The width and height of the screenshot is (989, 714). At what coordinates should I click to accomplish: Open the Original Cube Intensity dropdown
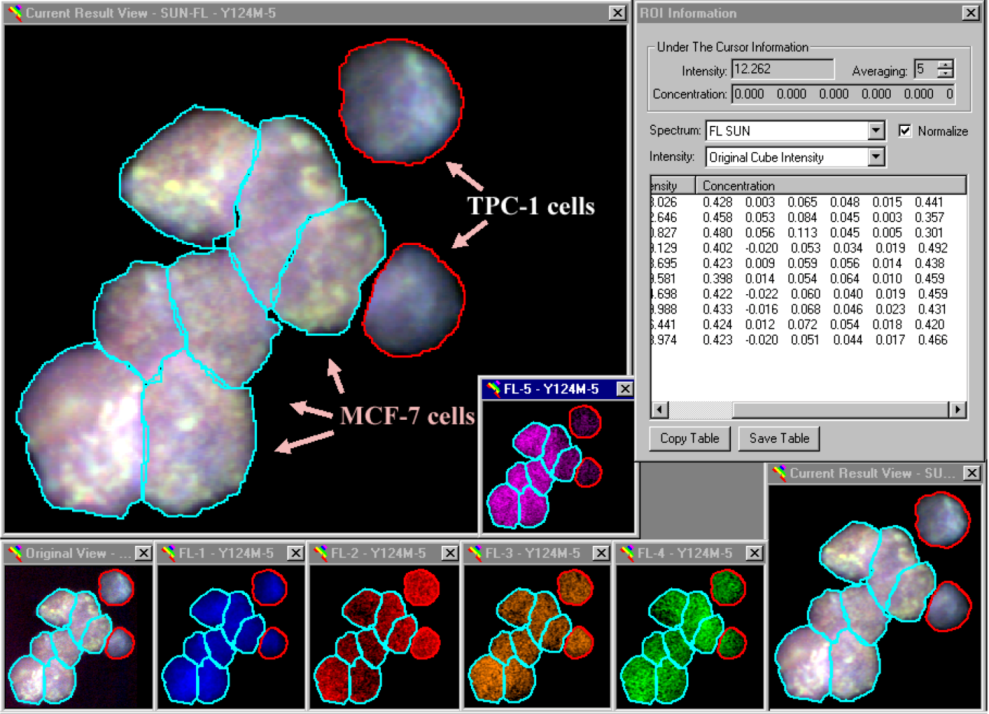point(877,157)
